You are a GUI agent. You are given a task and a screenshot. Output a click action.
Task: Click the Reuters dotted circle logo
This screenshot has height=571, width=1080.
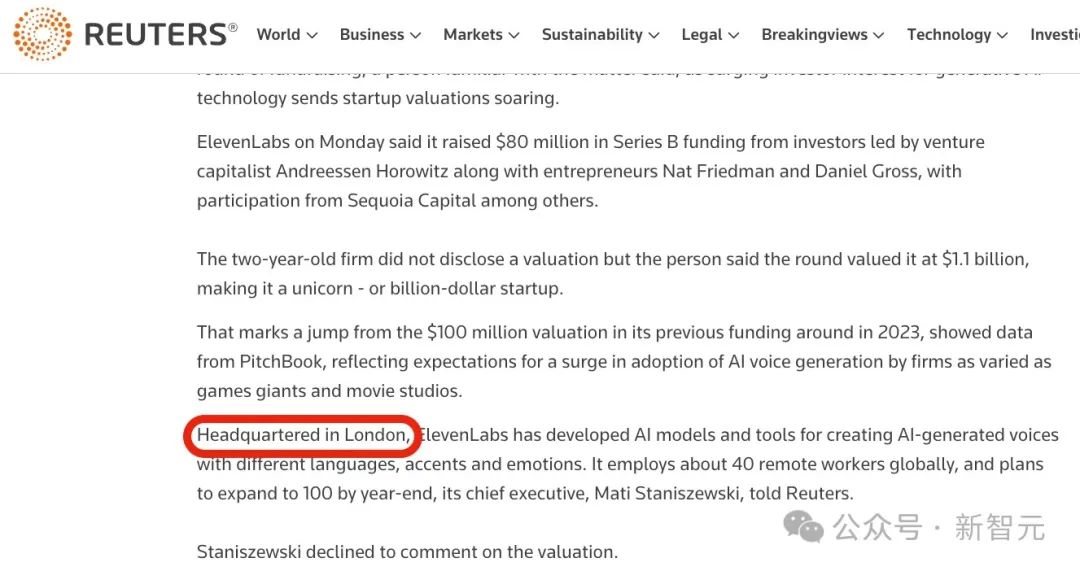coord(42,34)
